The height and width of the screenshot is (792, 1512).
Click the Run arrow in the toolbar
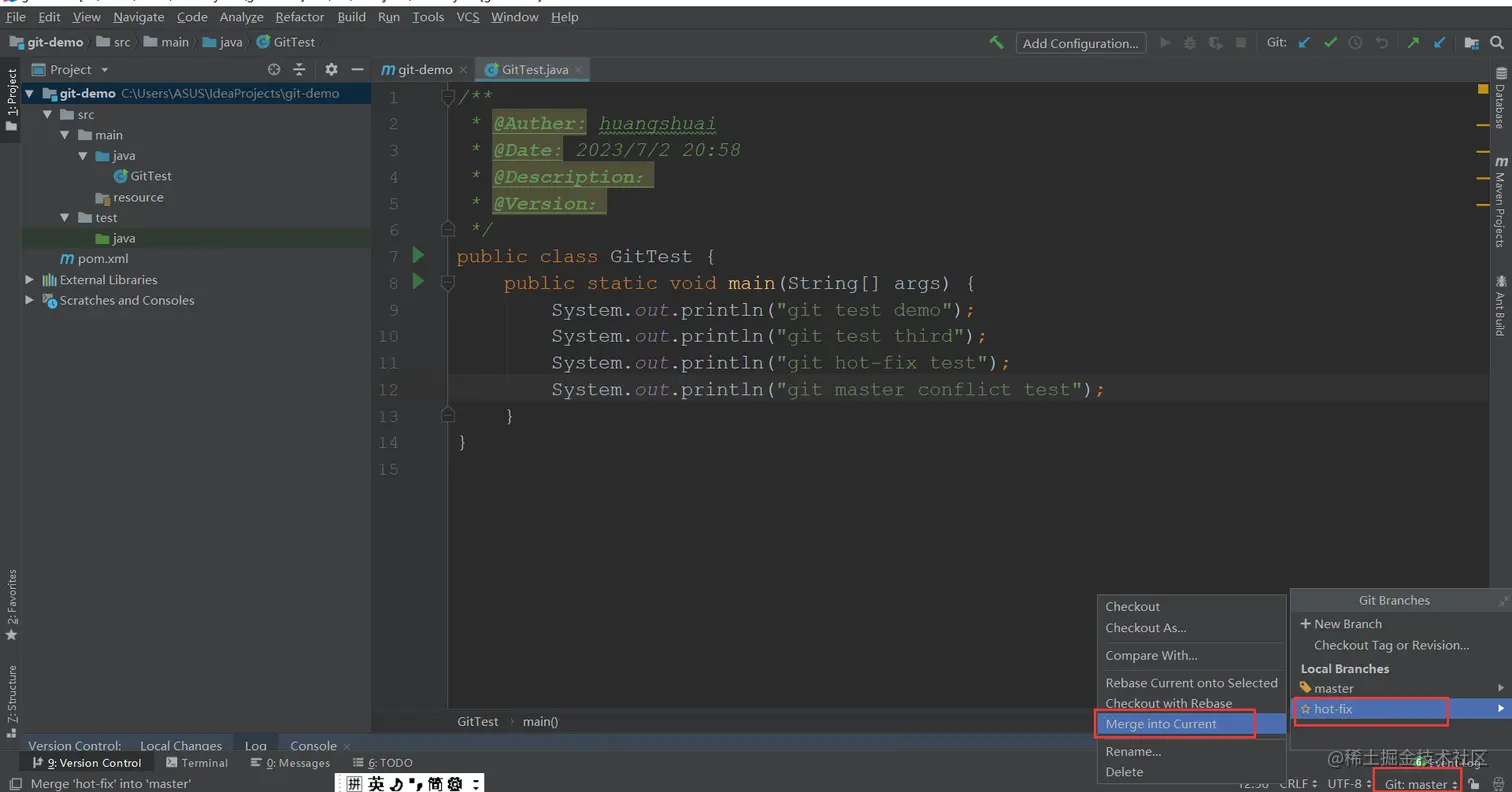(1165, 43)
